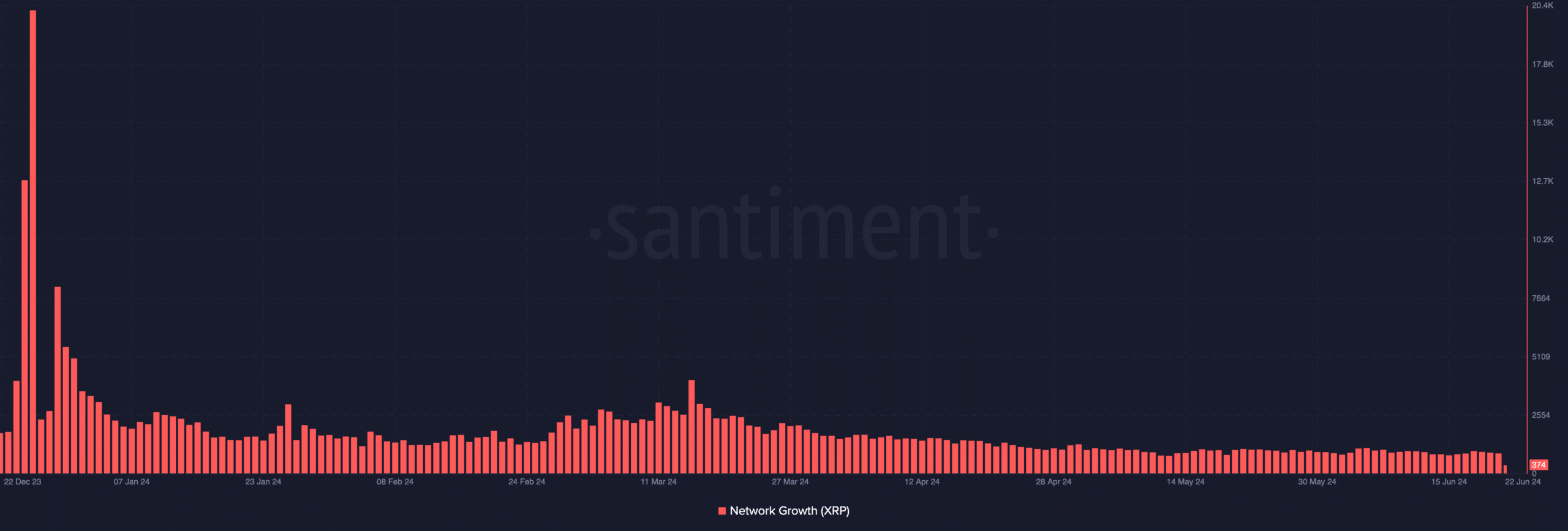This screenshot has width=1568, height=531.
Task: Click the 15 Jun 24 date label
Action: (x=1449, y=482)
